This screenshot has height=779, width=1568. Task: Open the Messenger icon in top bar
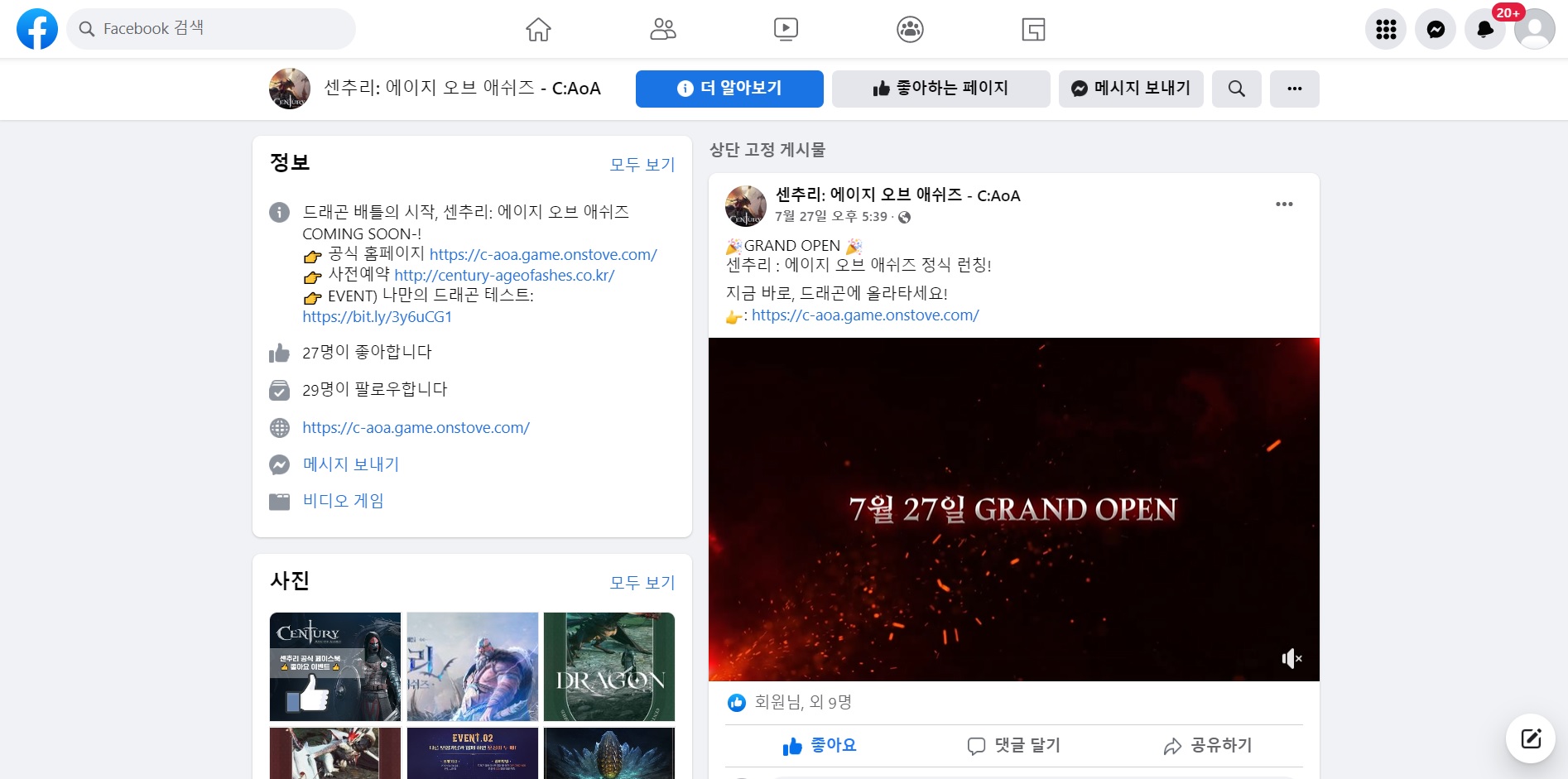(1436, 29)
